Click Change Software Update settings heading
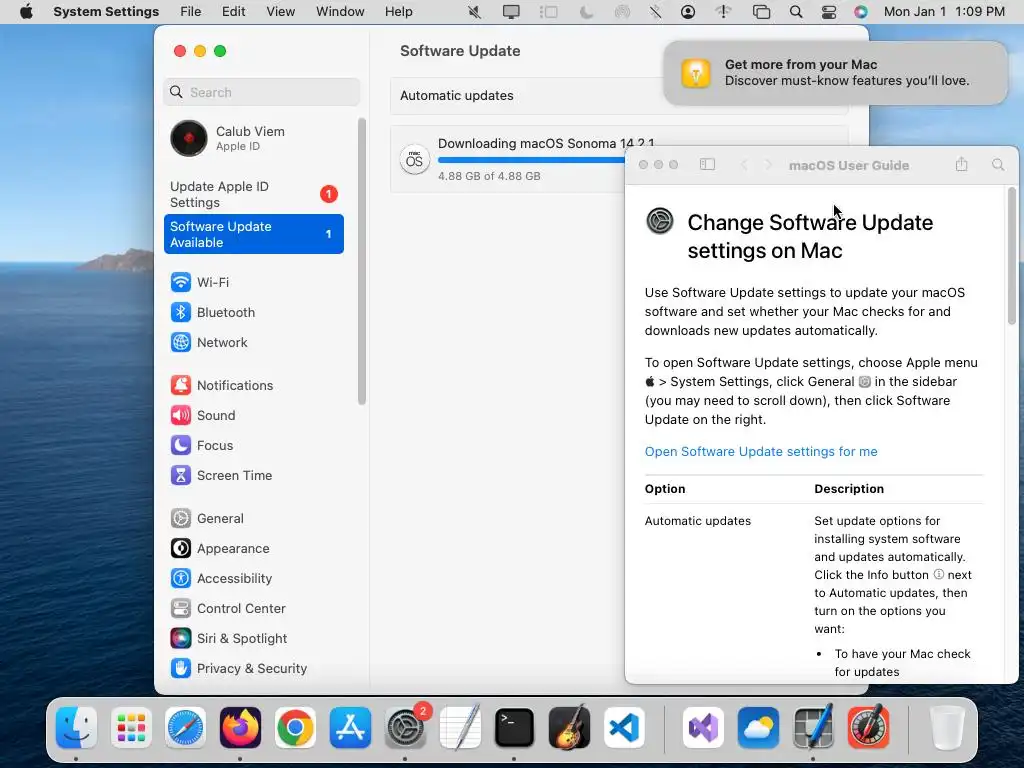This screenshot has height=768, width=1024. [x=810, y=236]
